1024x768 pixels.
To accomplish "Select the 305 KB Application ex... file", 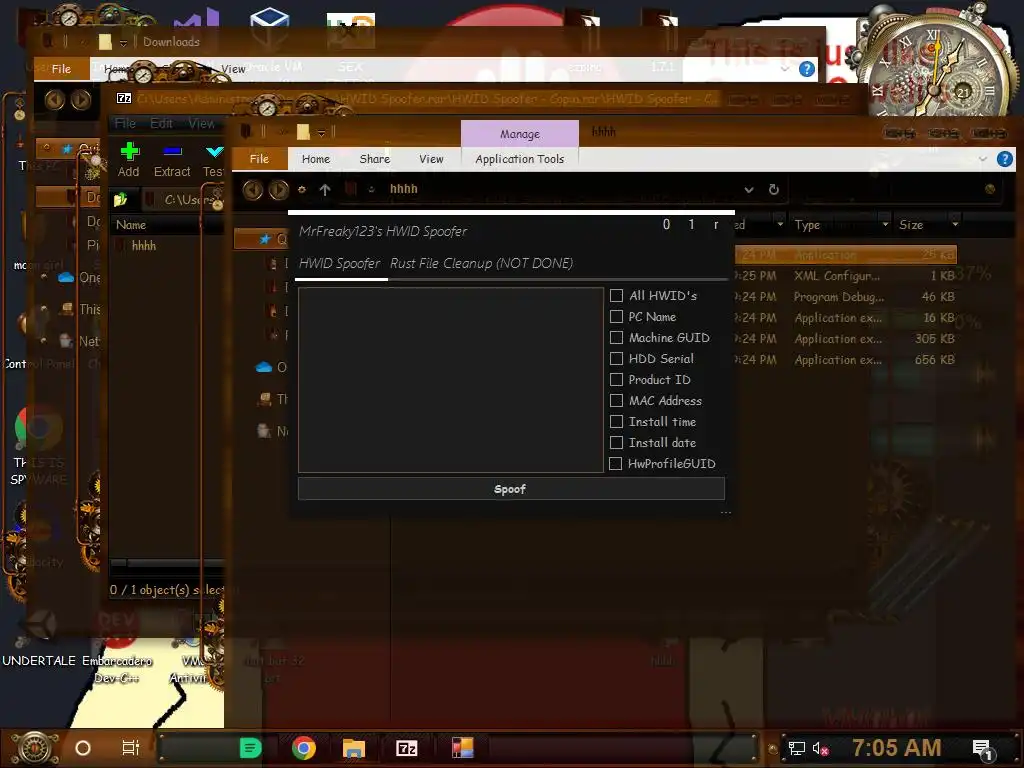I will coord(846,339).
